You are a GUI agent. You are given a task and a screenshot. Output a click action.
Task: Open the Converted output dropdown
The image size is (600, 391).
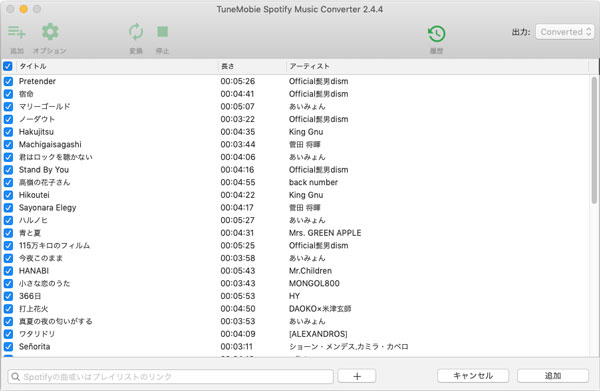565,32
